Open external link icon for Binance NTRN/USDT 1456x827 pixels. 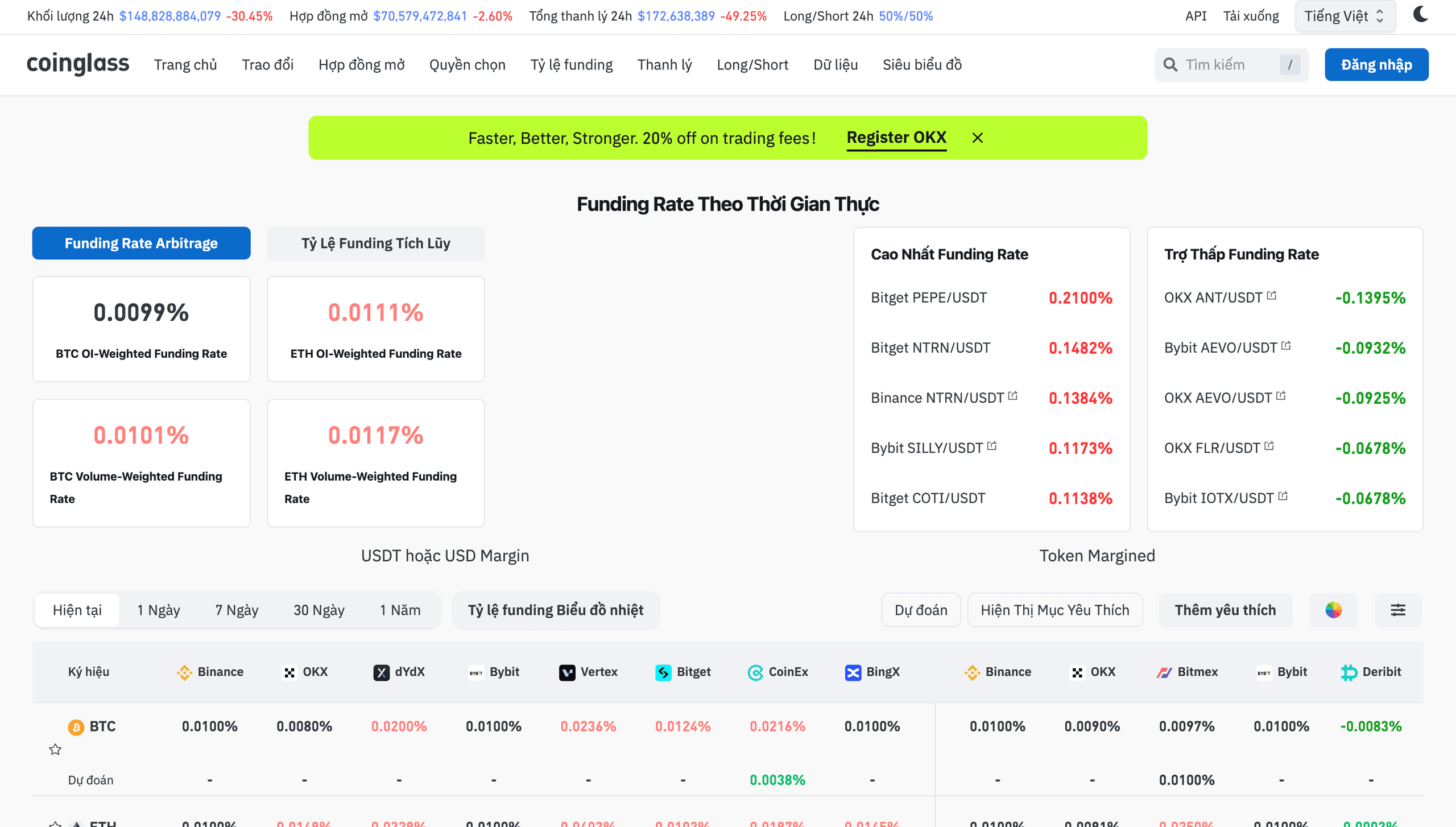pyautogui.click(x=1013, y=396)
